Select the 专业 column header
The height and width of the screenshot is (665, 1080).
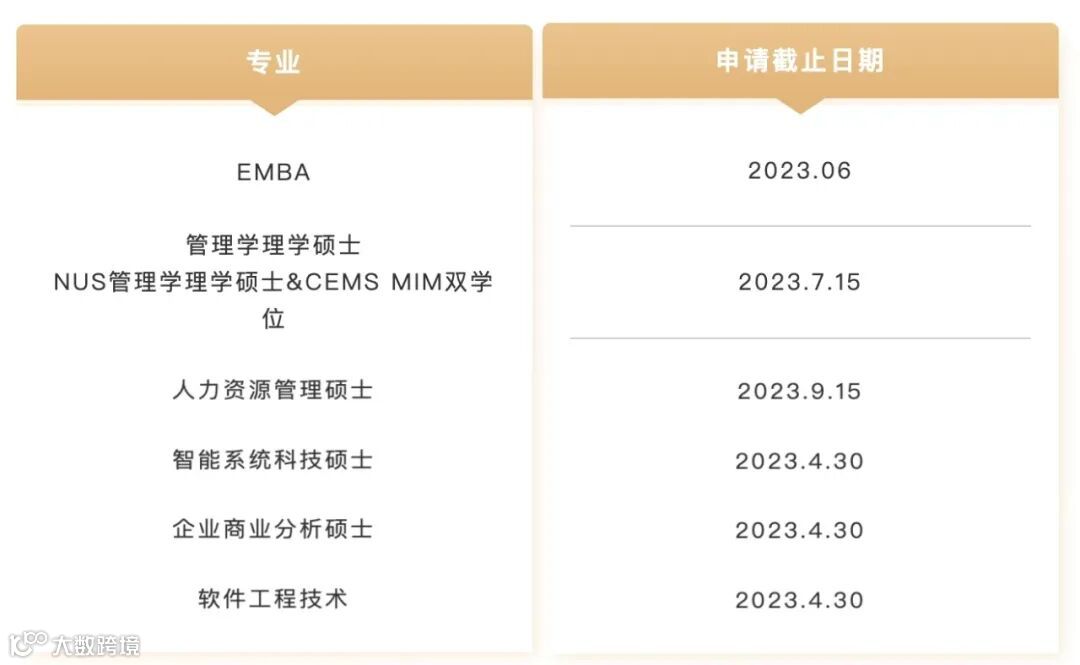274,62
